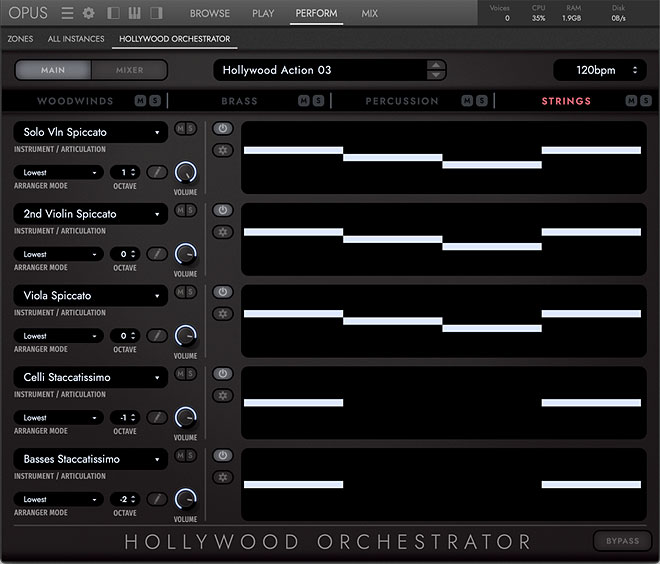Solo the Strings section

point(646,101)
